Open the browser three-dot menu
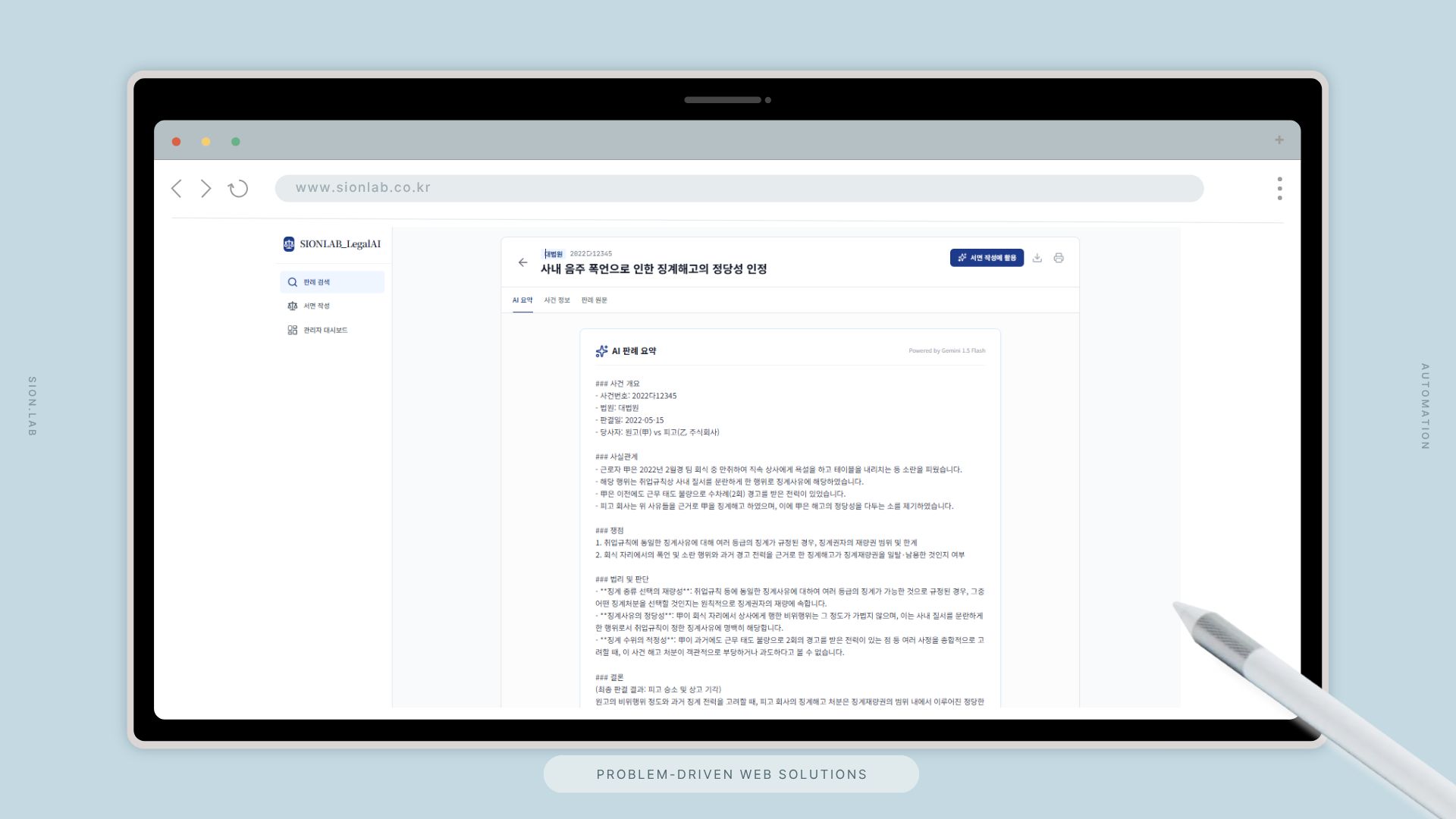This screenshot has width=1456, height=819. tap(1279, 189)
